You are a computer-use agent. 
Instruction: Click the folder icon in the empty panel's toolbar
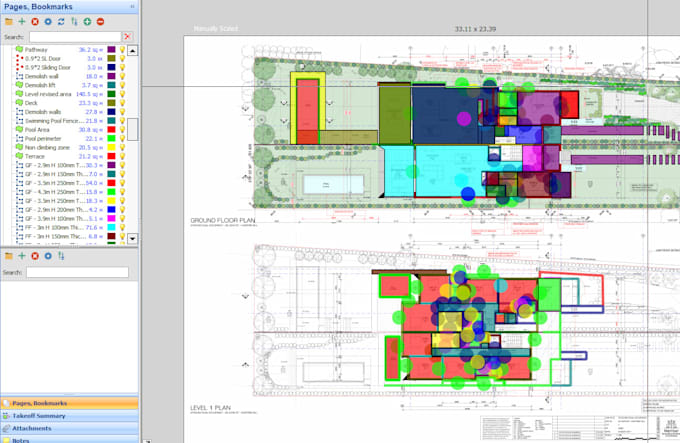coord(9,256)
